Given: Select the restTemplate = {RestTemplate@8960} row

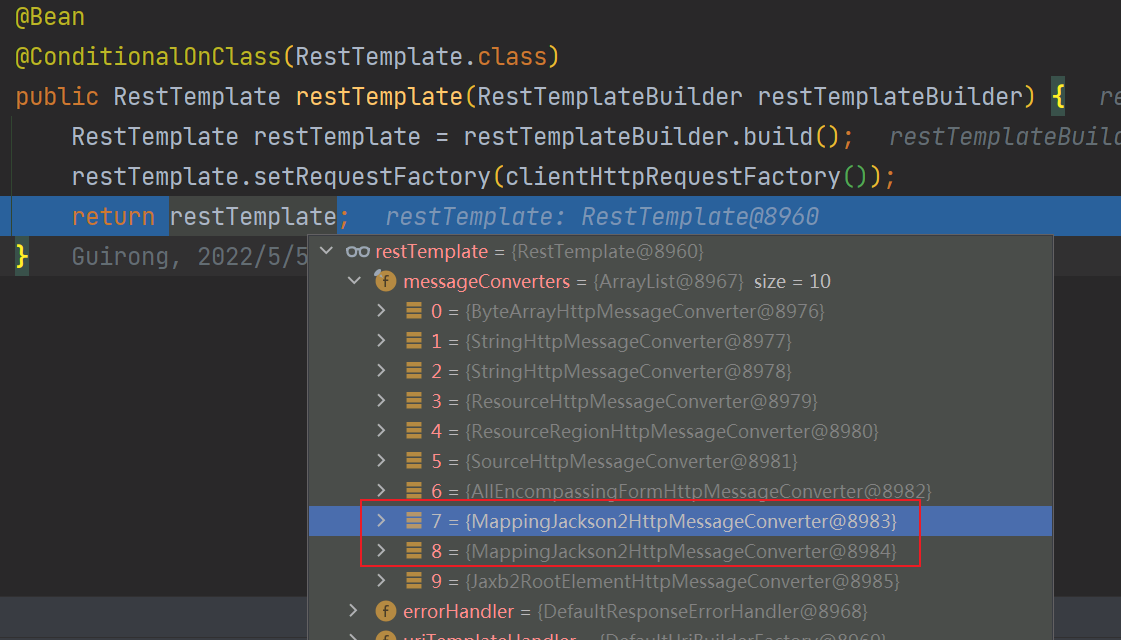Looking at the screenshot, I should (680, 251).
